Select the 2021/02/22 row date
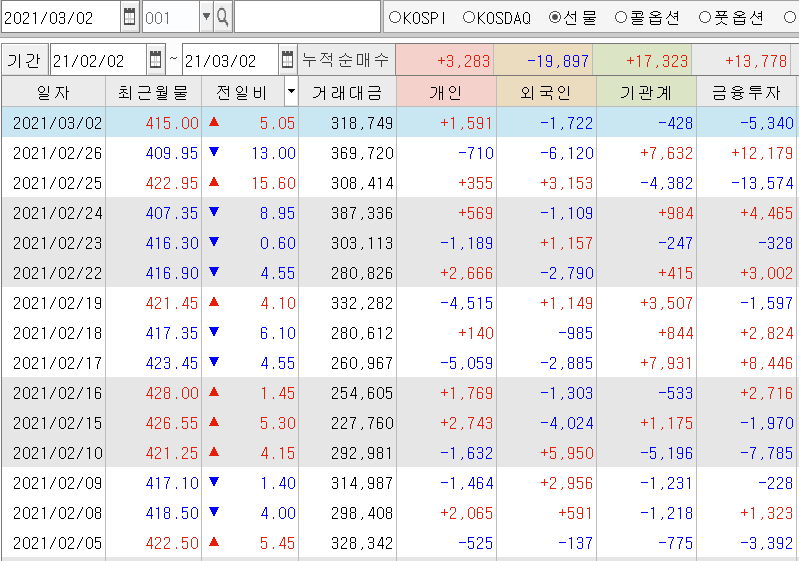 58,273
